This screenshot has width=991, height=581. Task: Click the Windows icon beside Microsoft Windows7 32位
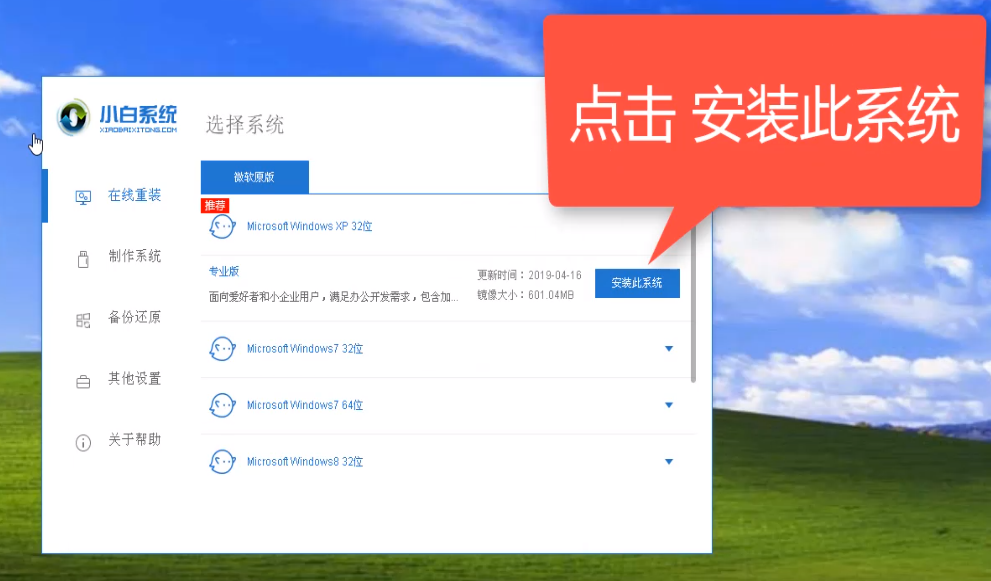tap(223, 349)
